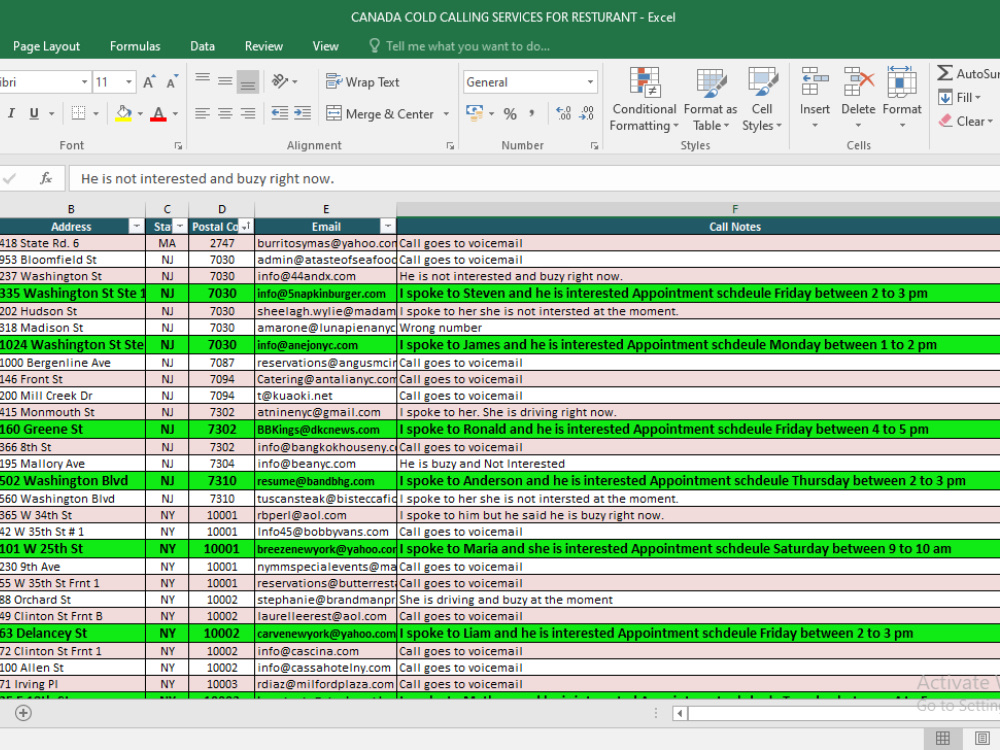
Task: Click Increase Font Size icon
Action: 149,82
